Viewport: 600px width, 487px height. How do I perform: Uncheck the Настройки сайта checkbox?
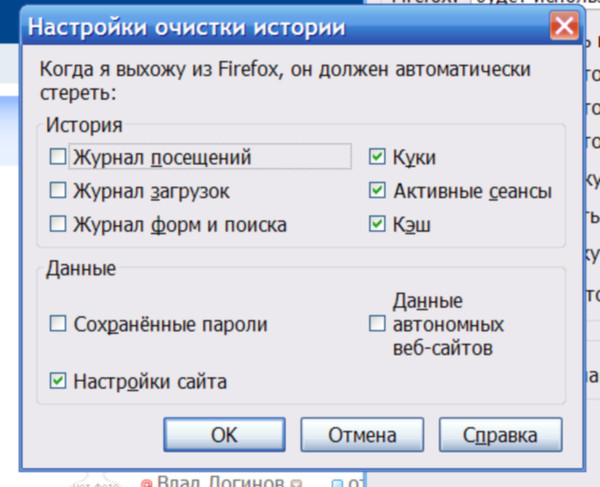58,381
